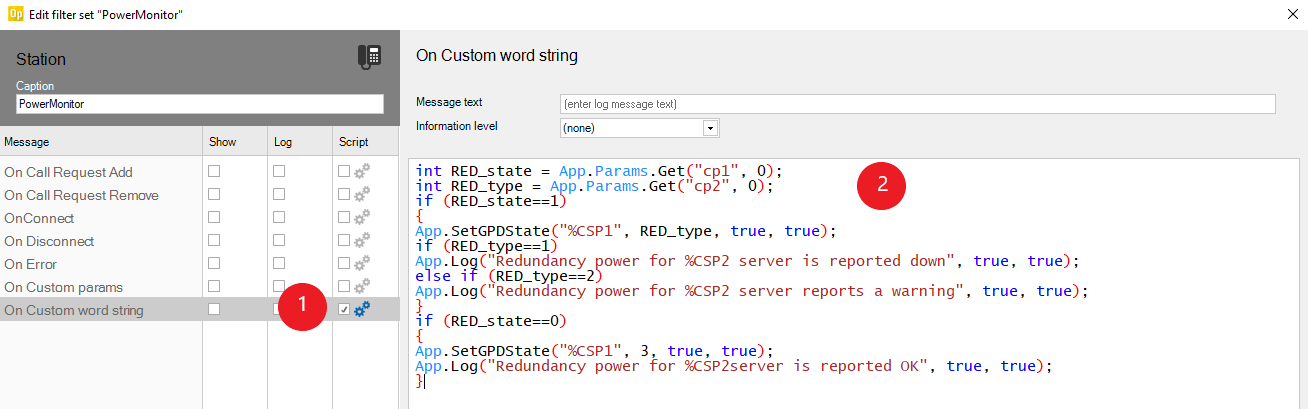1308x409 pixels.
Task: Open the On Custom params script gear
Action: 362,287
